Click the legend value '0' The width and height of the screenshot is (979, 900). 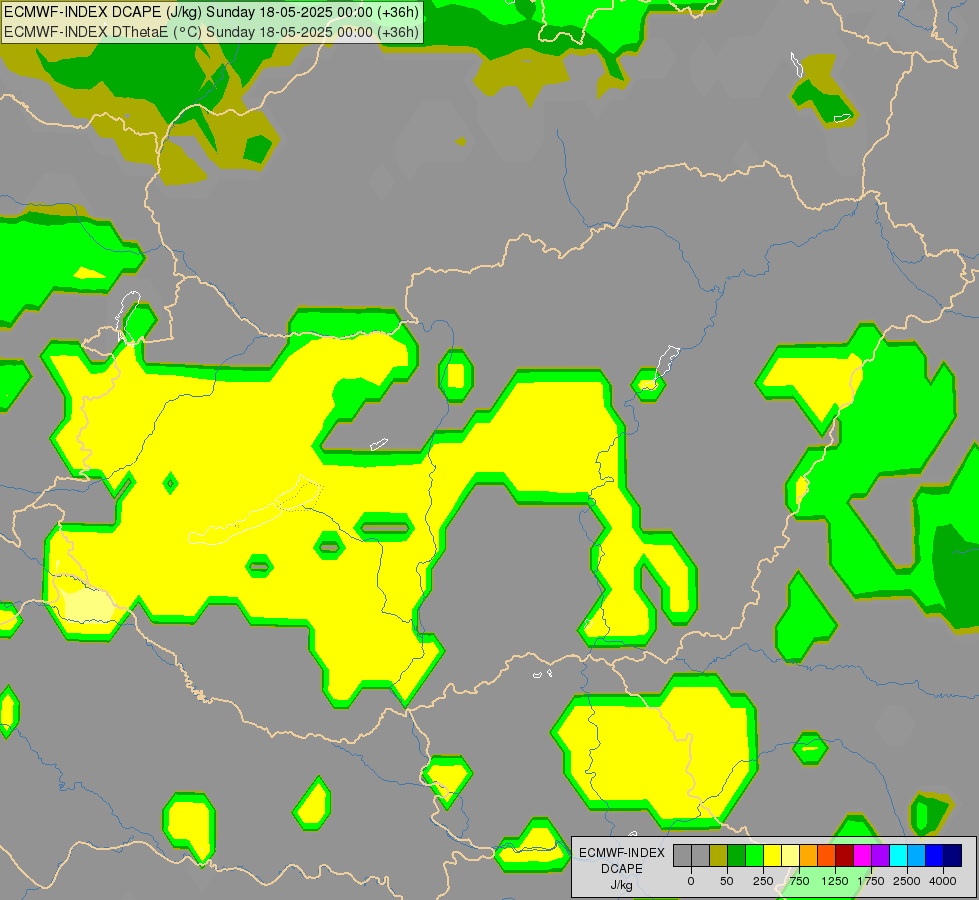pyautogui.click(x=691, y=881)
